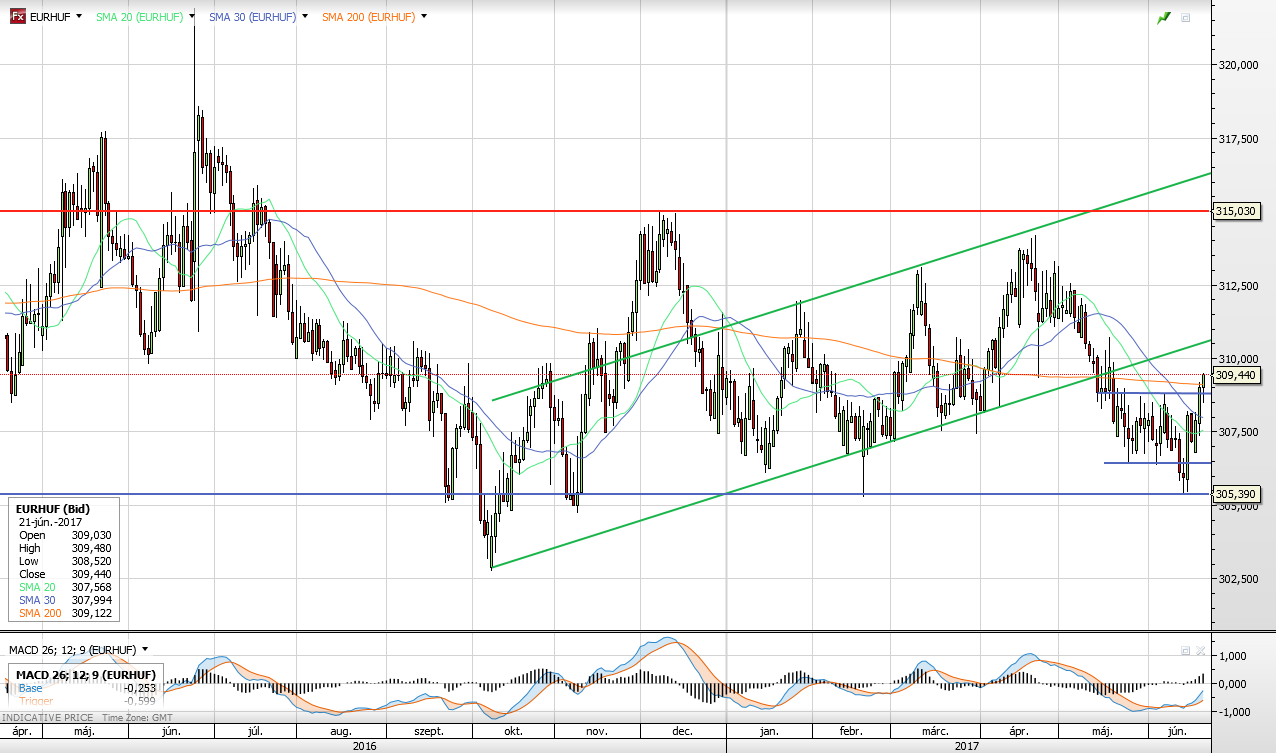Click the 310,000 price axis label

tap(1237, 358)
